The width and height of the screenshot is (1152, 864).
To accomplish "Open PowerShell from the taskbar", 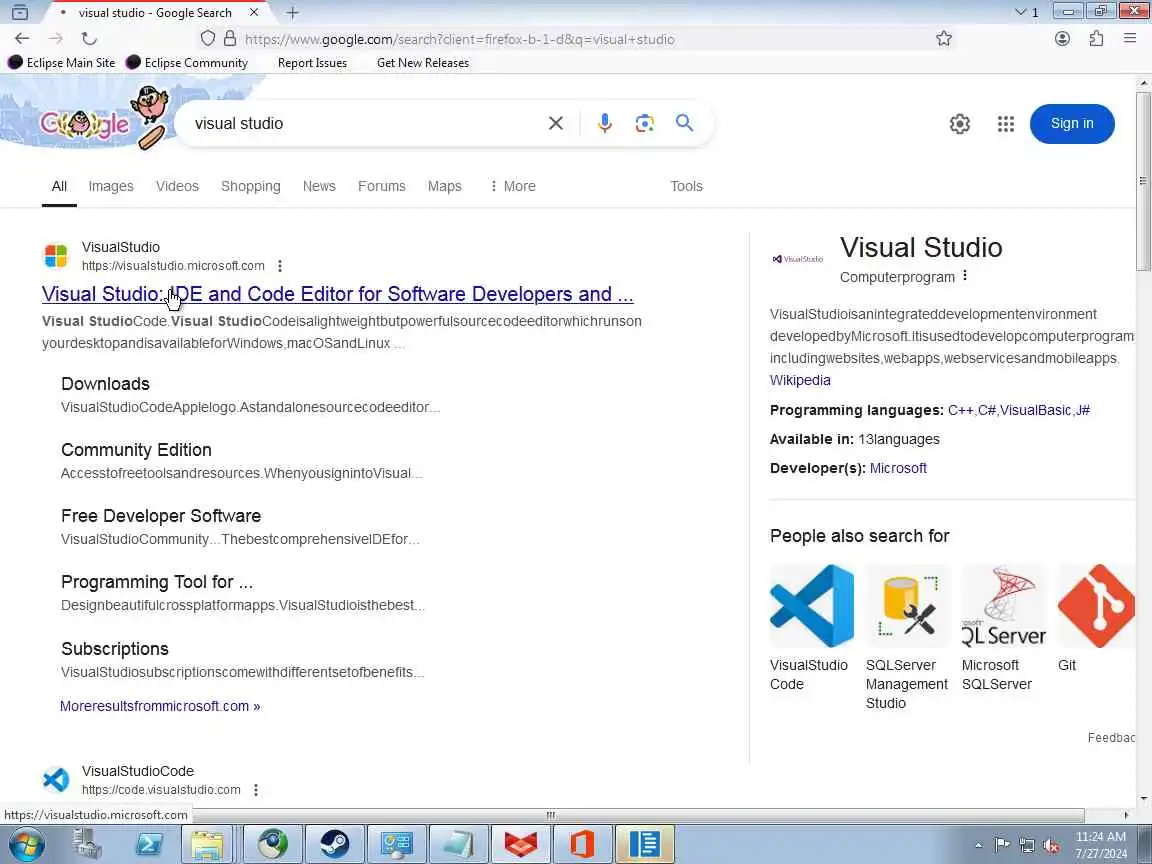I will tap(148, 843).
